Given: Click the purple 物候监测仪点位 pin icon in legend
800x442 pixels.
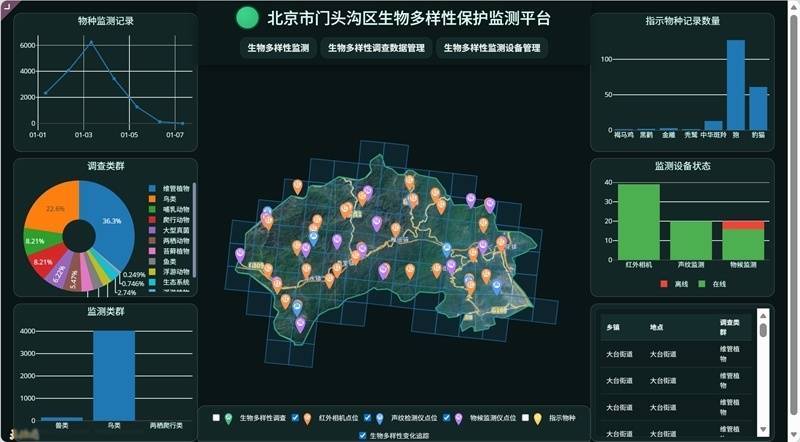Looking at the screenshot, I should coord(458,419).
